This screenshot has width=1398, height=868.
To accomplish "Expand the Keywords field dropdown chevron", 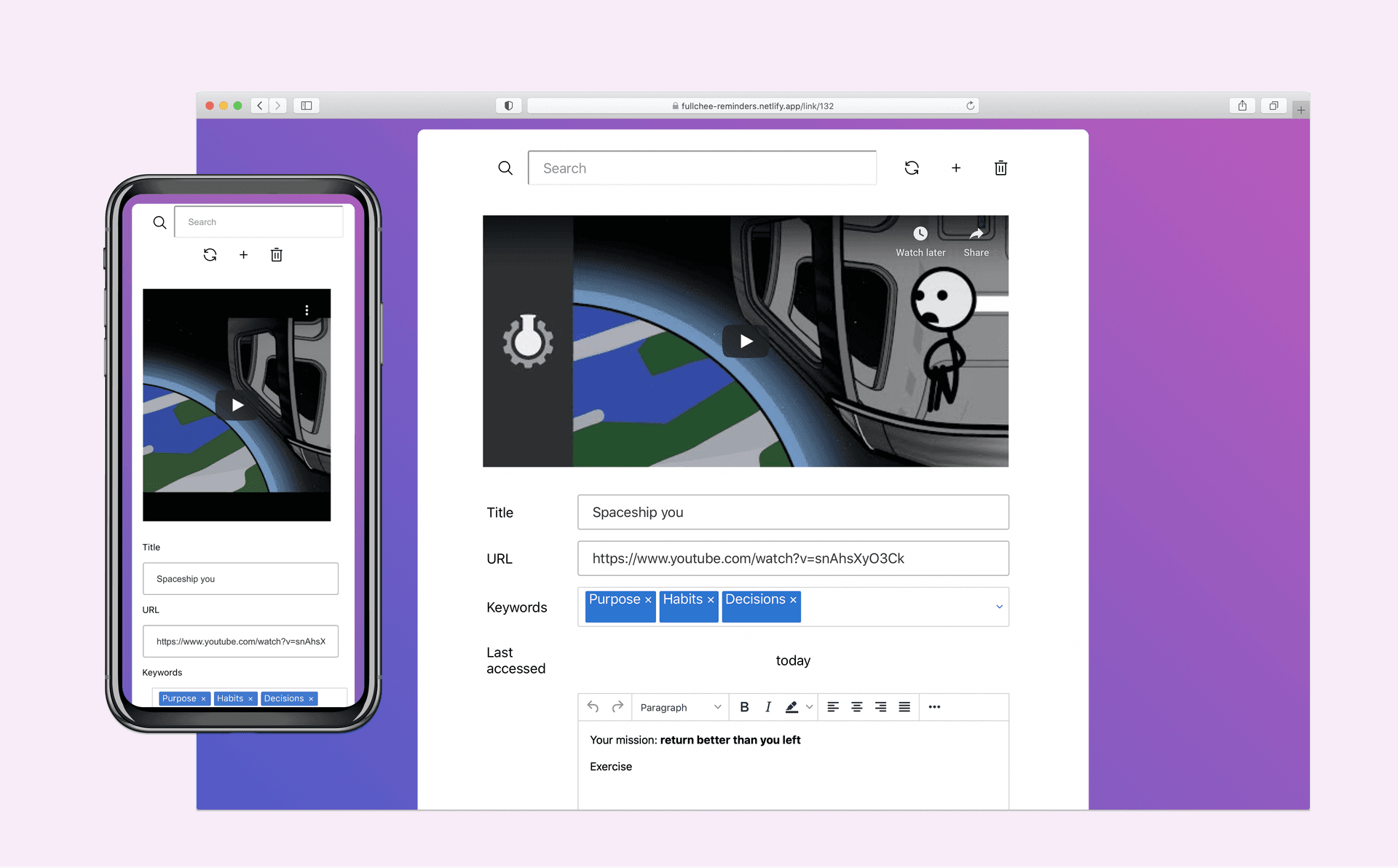I will [x=998, y=607].
